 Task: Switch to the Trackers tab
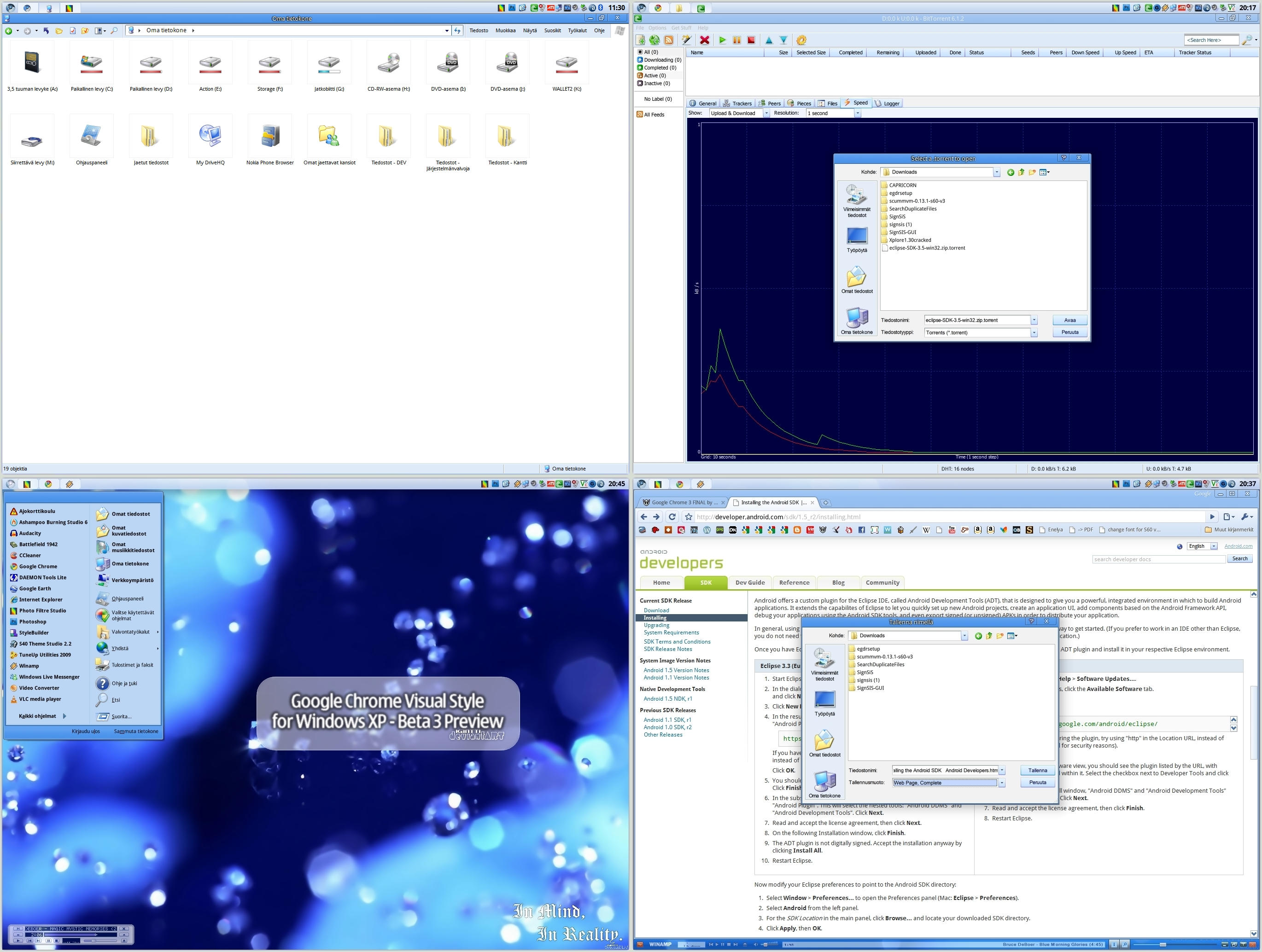tap(737, 103)
